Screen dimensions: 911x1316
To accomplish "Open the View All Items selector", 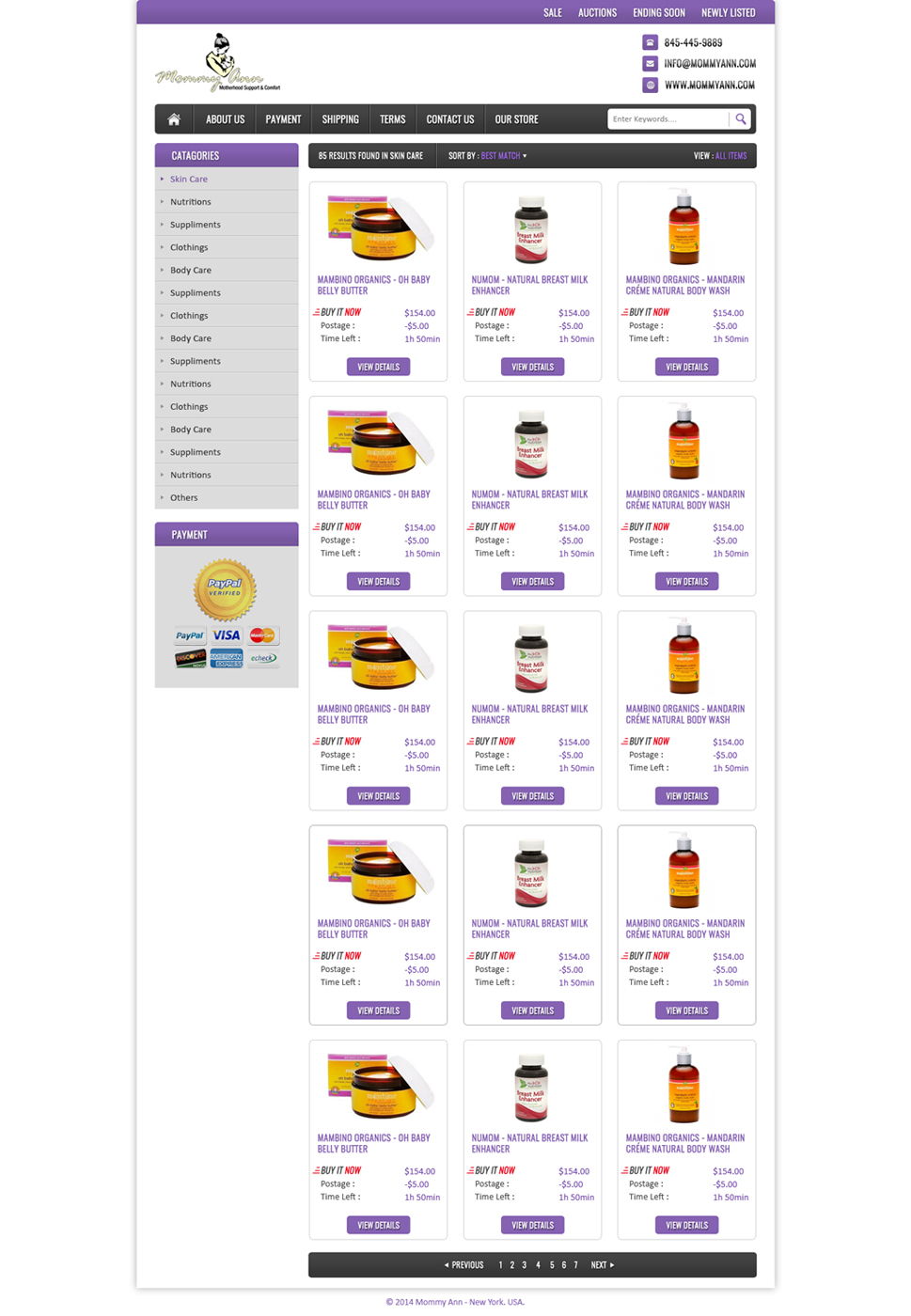I will click(x=730, y=156).
